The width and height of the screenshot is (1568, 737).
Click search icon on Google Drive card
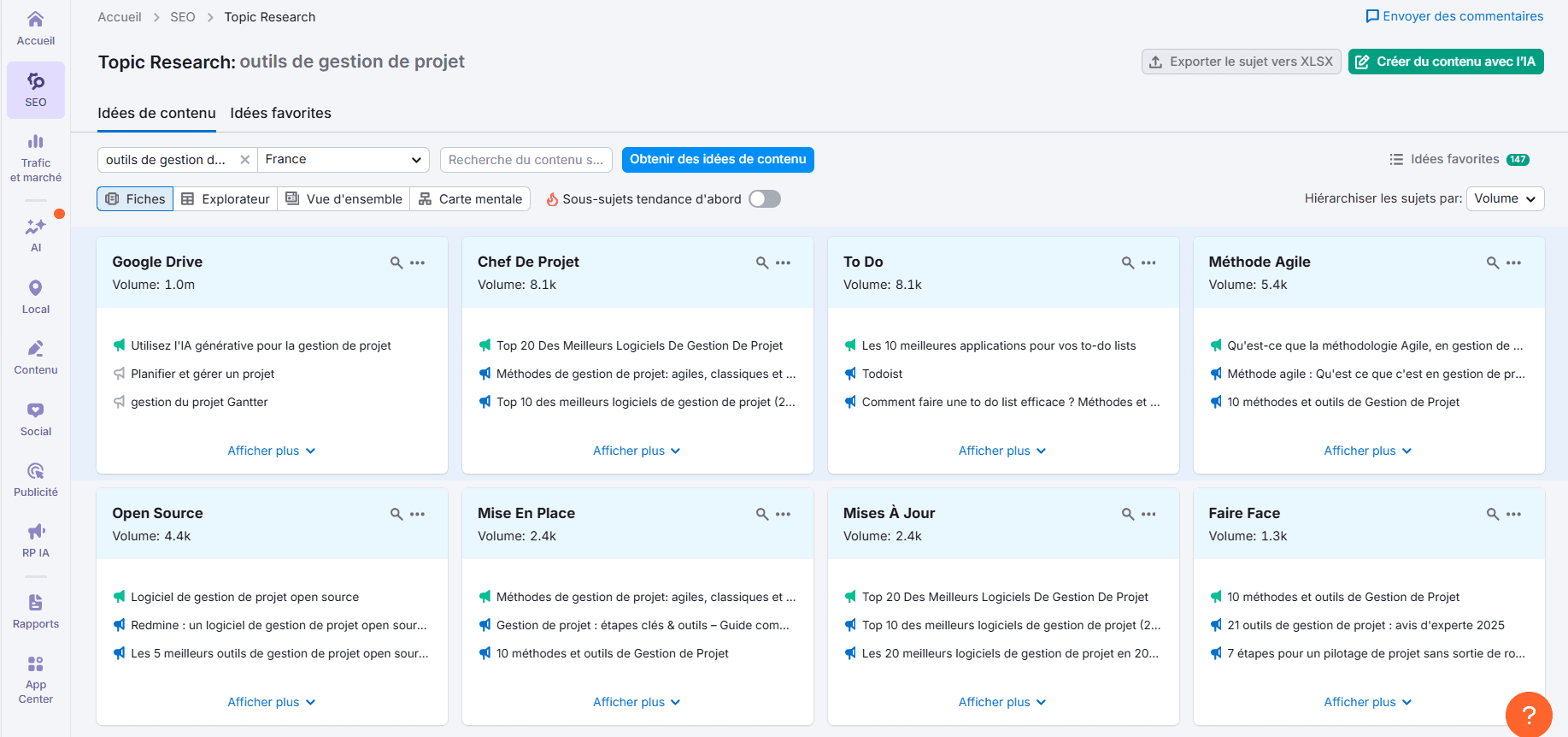(396, 262)
